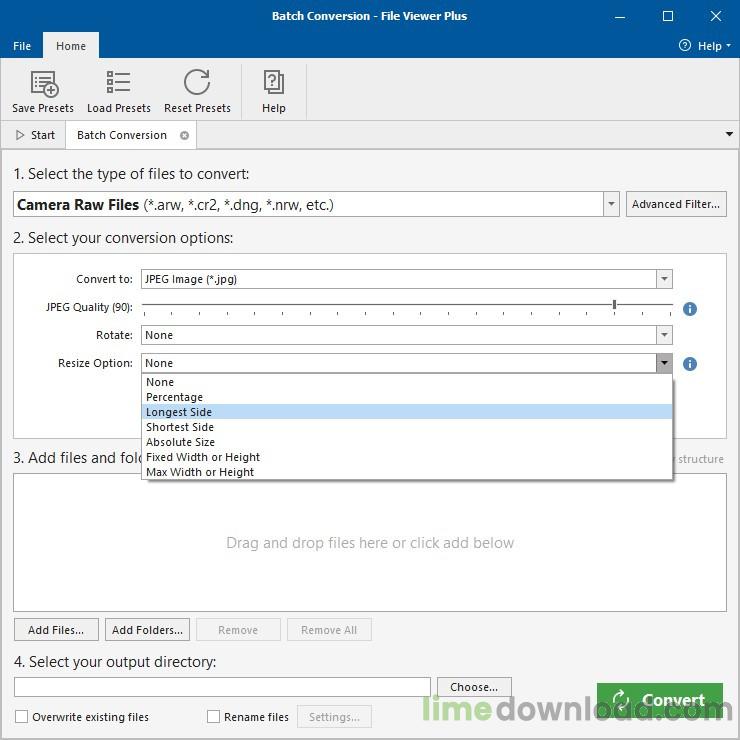Enable Rename files checkbox
This screenshot has width=740, height=740.
pyautogui.click(x=213, y=716)
